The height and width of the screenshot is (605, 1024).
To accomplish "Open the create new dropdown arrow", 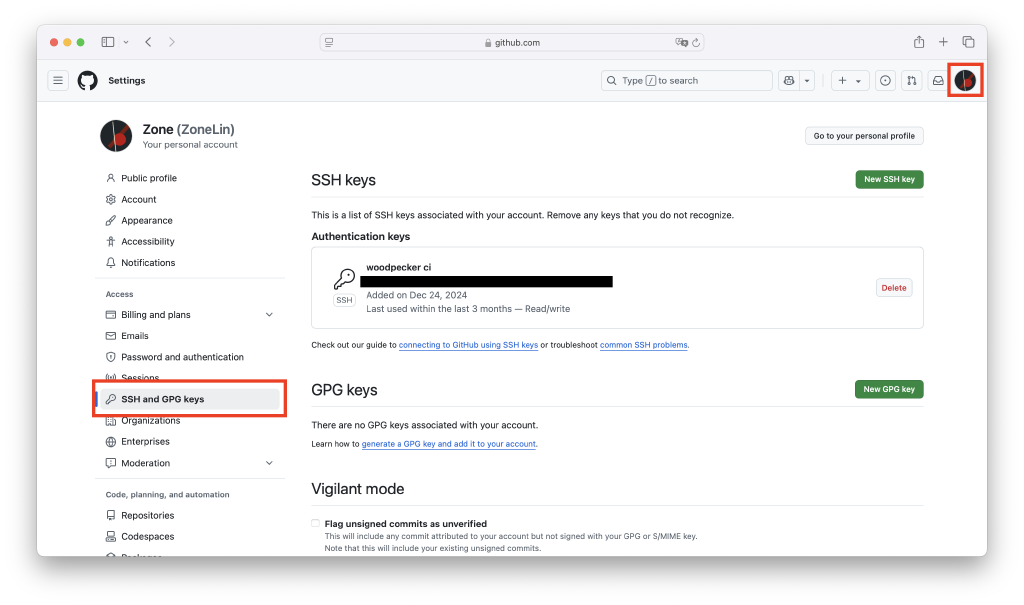I will (x=861, y=80).
